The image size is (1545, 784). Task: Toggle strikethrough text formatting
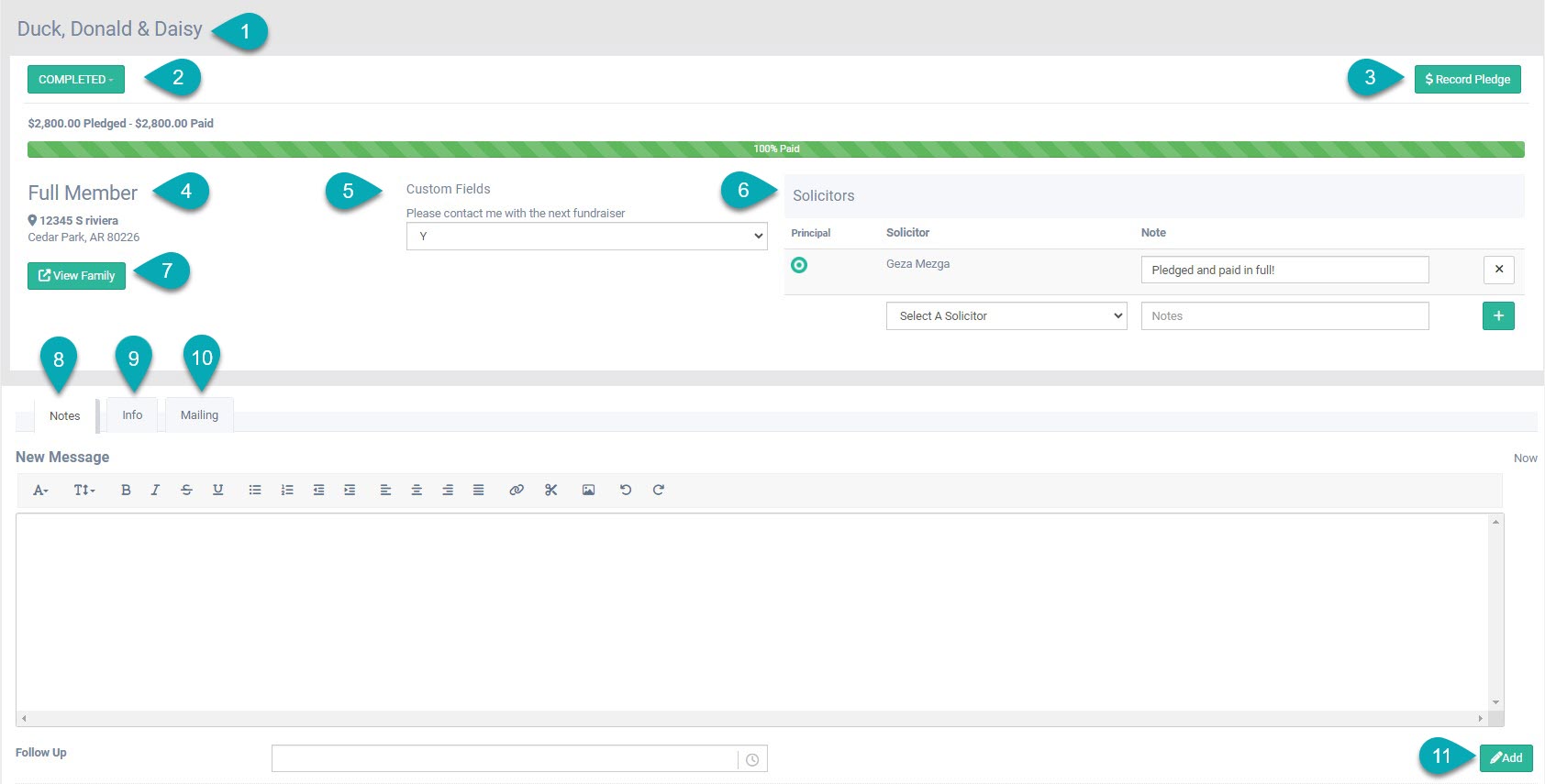(186, 491)
